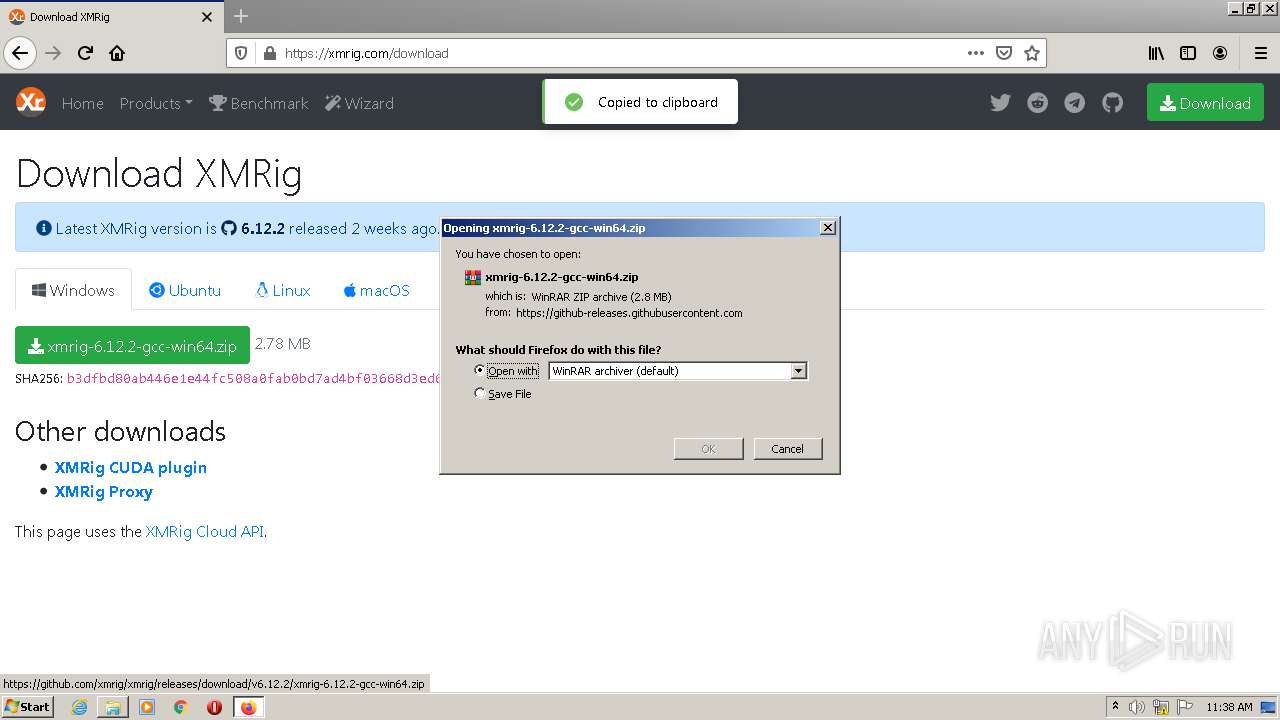Show site security padlock info

click(x=268, y=53)
